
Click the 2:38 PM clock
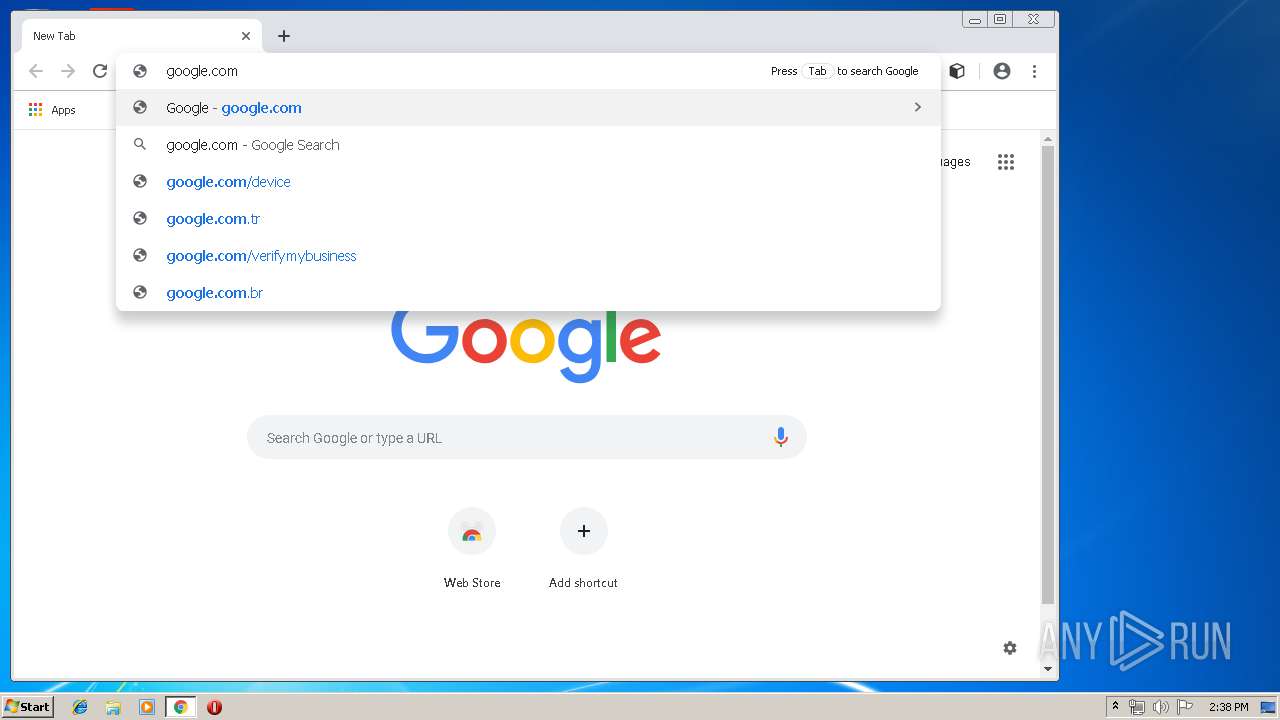(1228, 707)
